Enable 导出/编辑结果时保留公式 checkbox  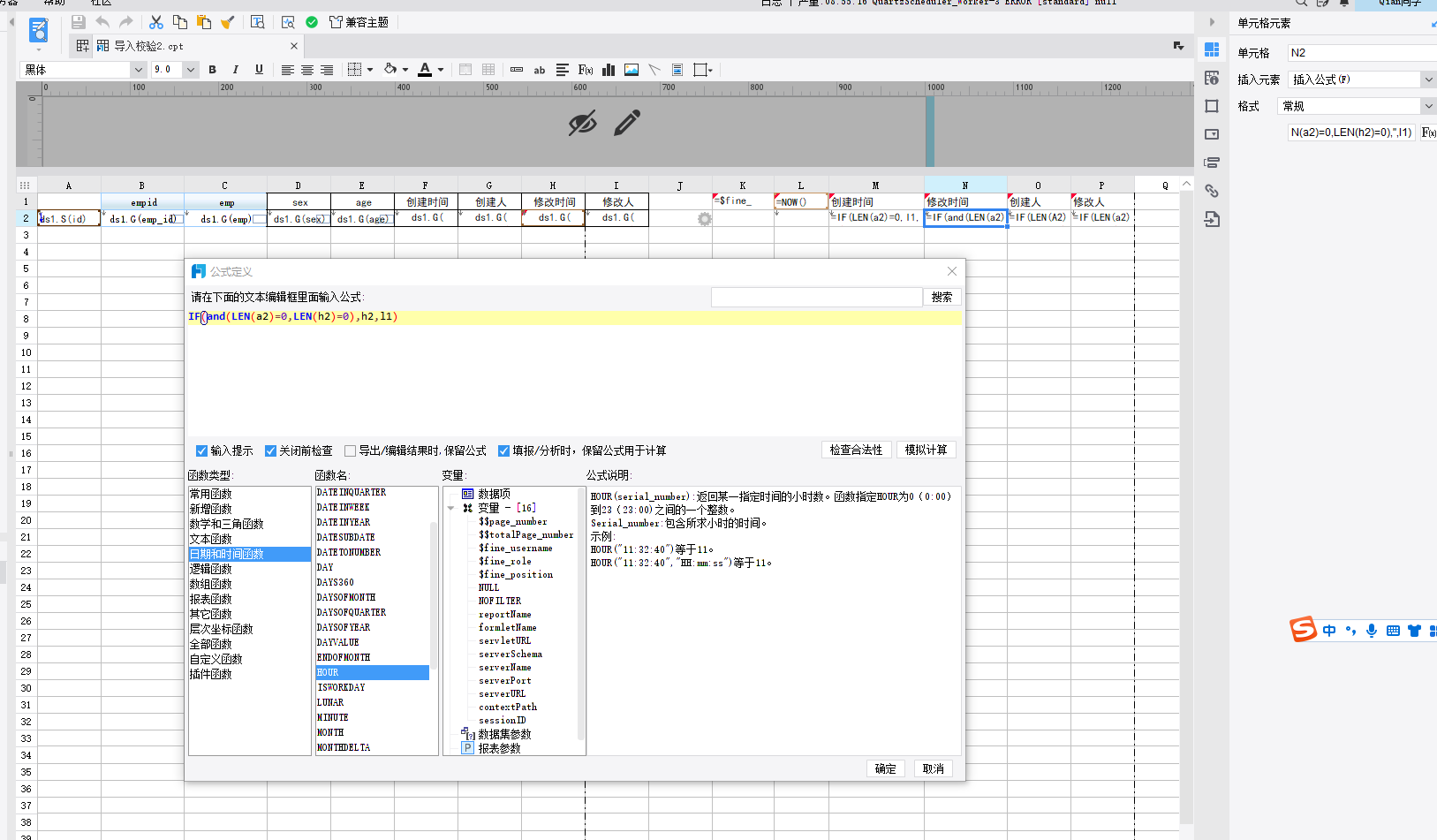350,450
